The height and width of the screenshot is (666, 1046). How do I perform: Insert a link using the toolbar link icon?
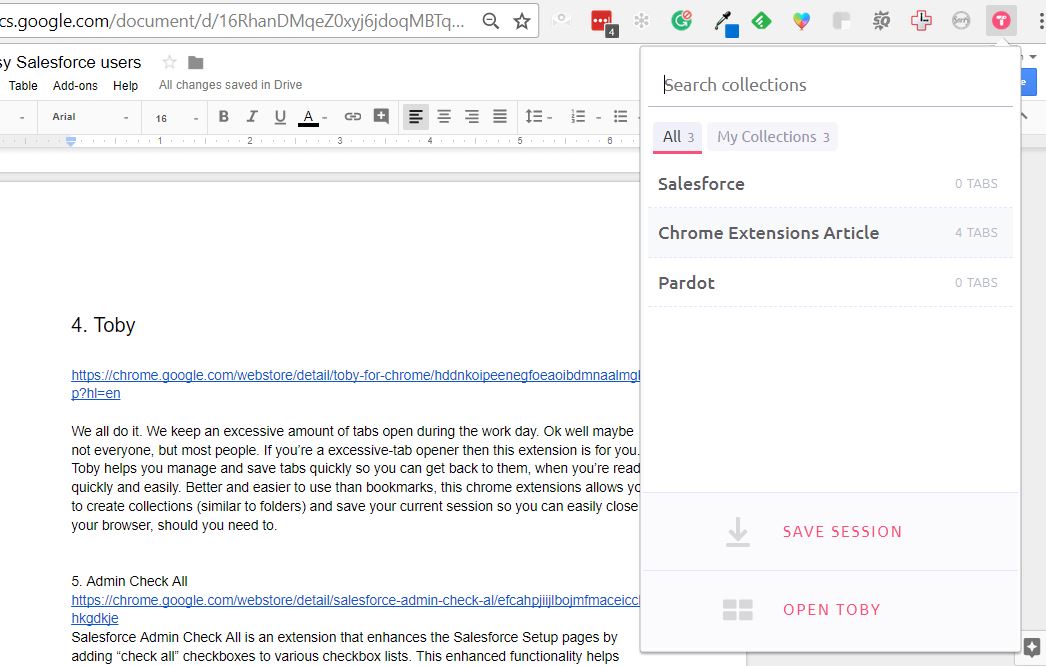[352, 117]
